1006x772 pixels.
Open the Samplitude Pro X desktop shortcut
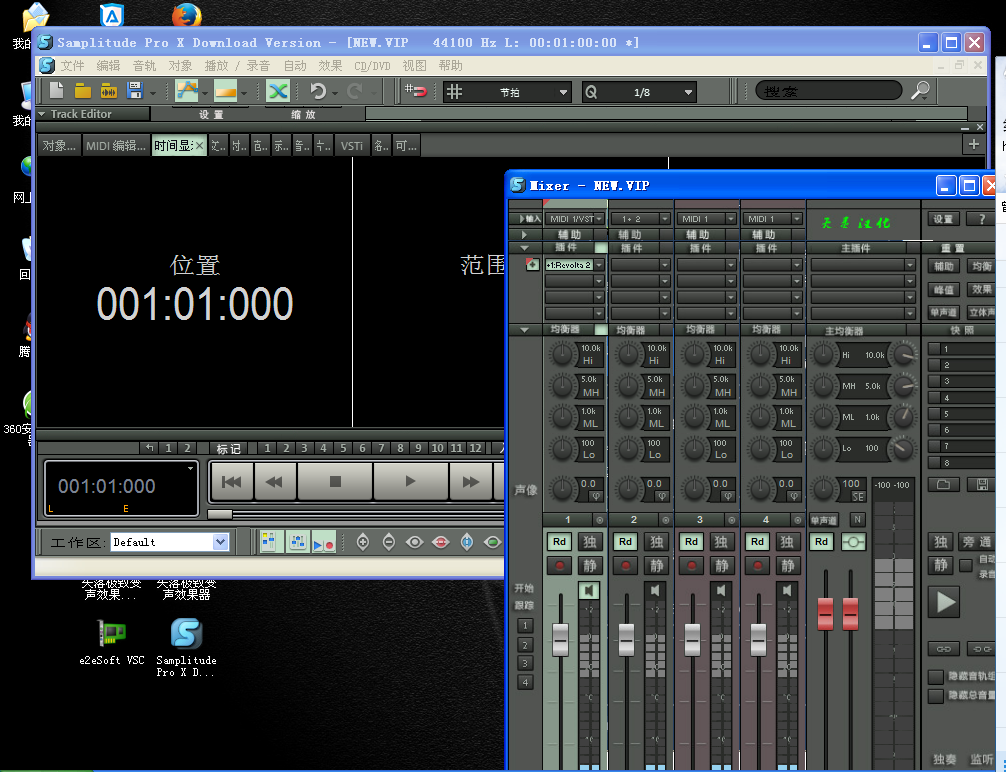(186, 647)
